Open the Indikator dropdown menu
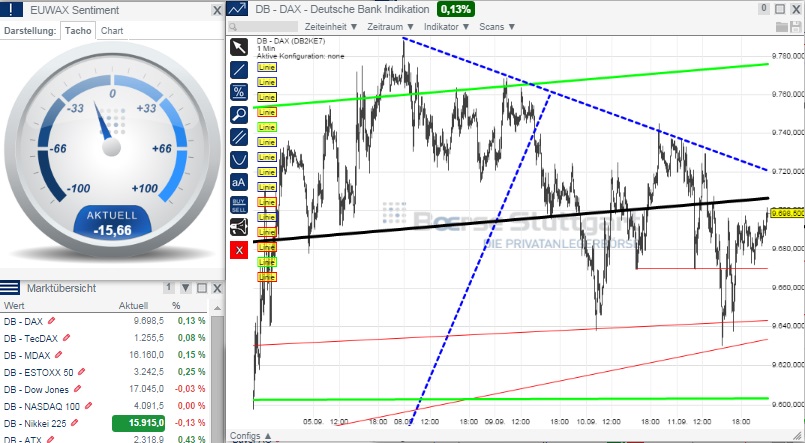This screenshot has width=805, height=443. [446, 27]
